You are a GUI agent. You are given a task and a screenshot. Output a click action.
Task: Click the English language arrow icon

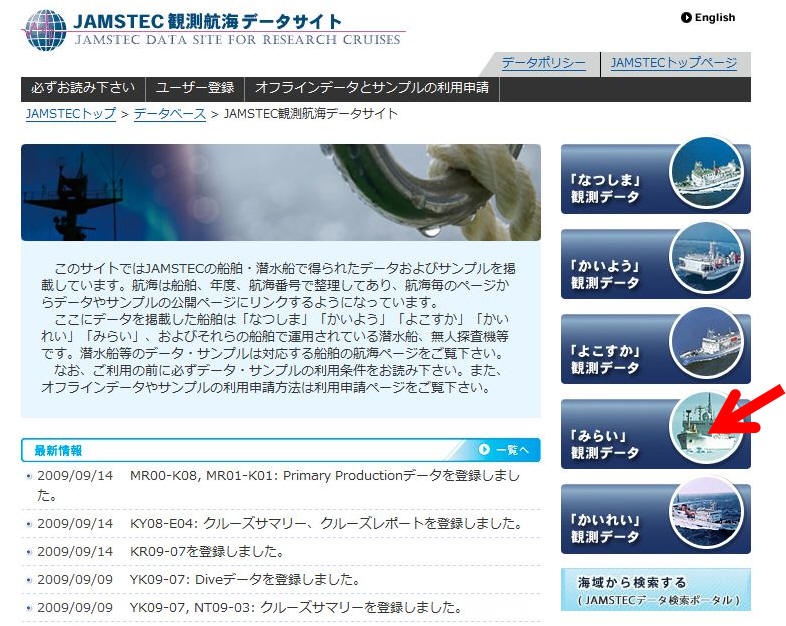click(686, 17)
